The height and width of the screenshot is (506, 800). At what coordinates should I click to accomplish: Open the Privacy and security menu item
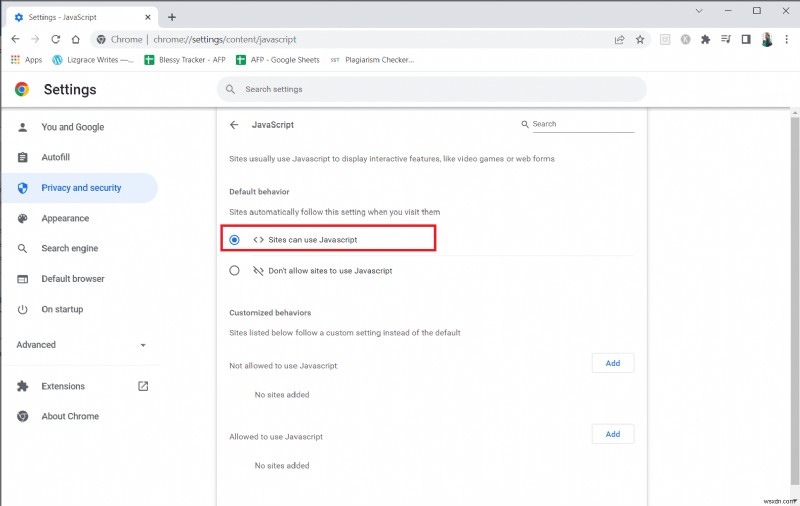coord(81,188)
